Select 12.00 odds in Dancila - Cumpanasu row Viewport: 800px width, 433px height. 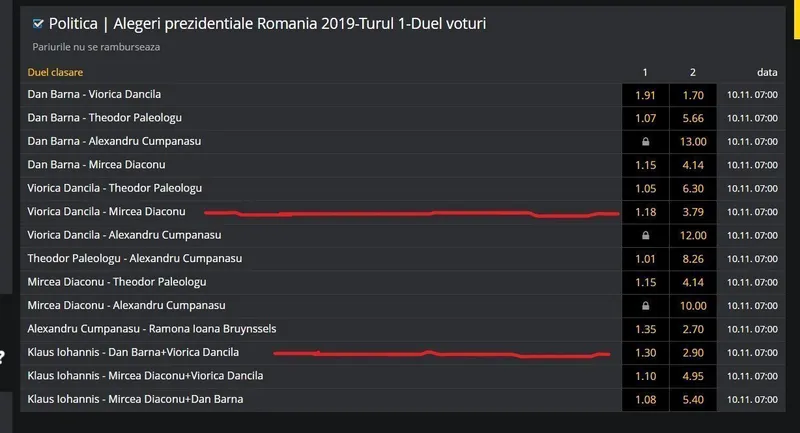pyautogui.click(x=693, y=235)
